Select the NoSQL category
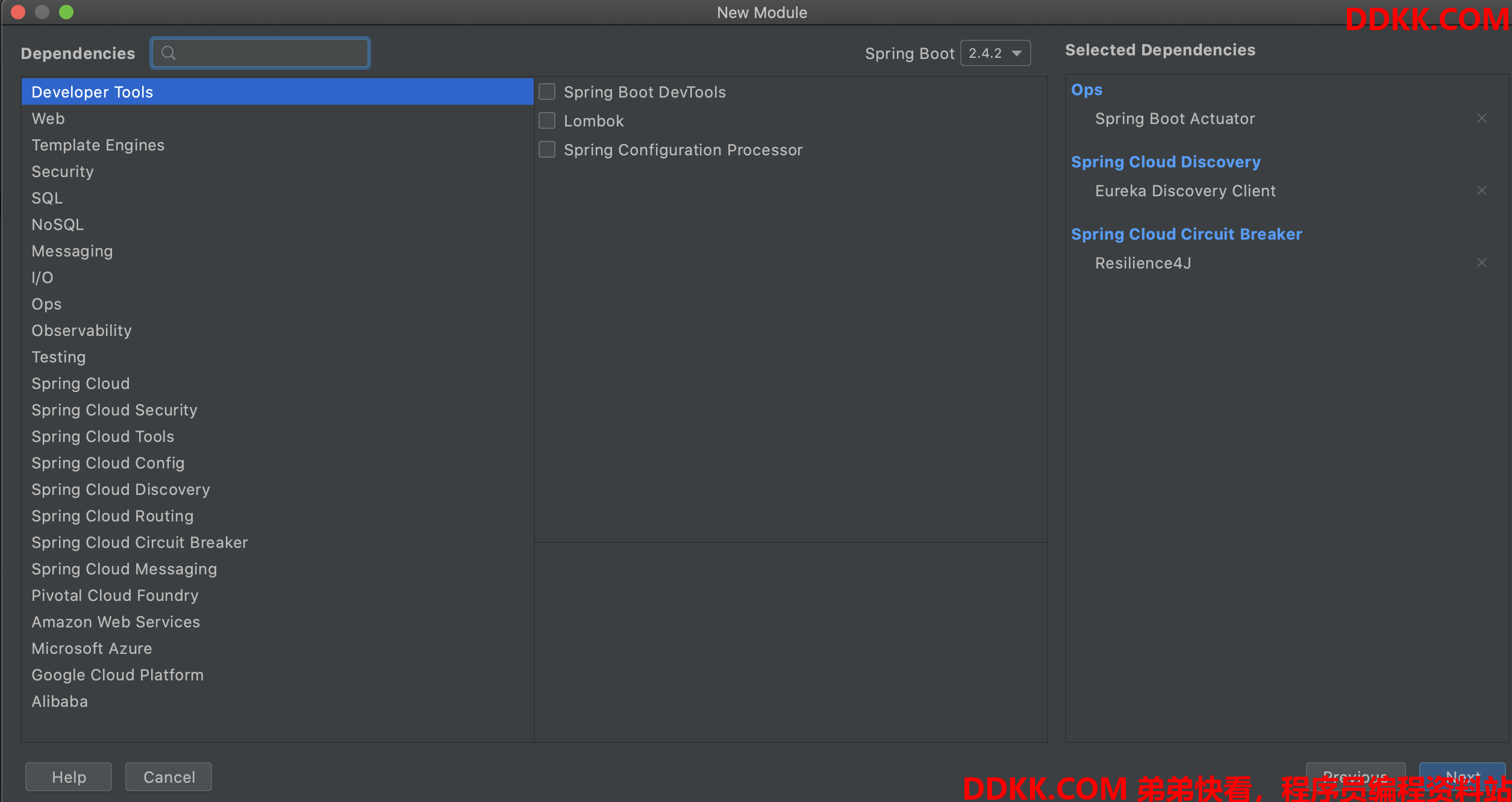 (278, 224)
